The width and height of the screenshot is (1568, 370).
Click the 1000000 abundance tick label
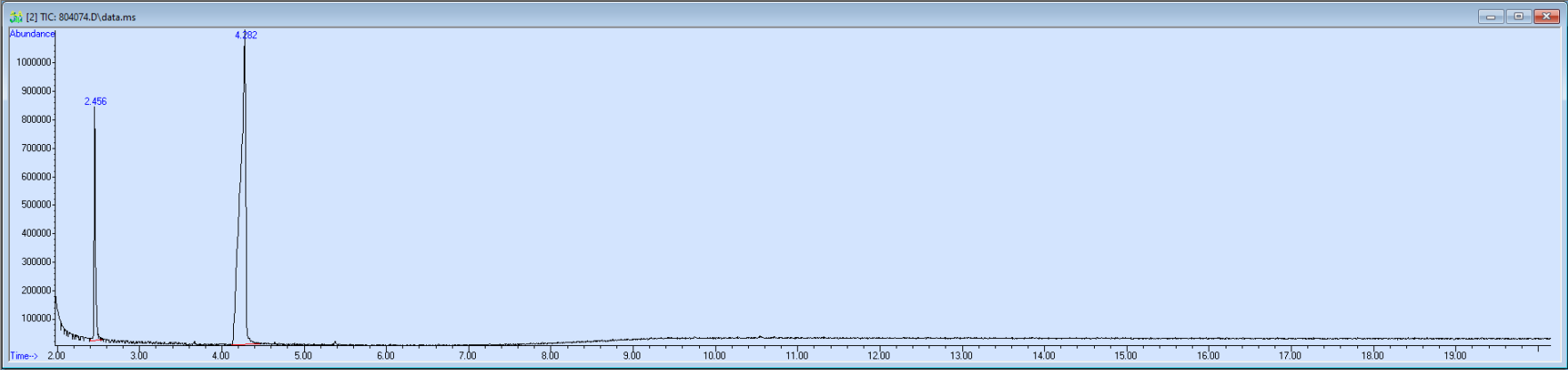(34, 62)
